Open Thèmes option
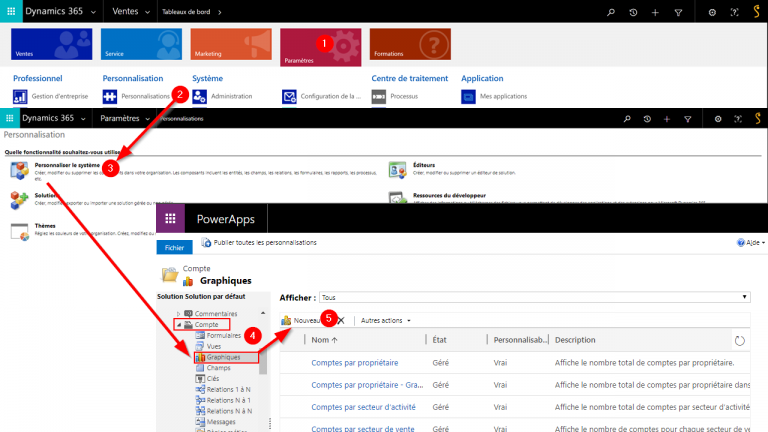768x432 pixels. coord(45,226)
